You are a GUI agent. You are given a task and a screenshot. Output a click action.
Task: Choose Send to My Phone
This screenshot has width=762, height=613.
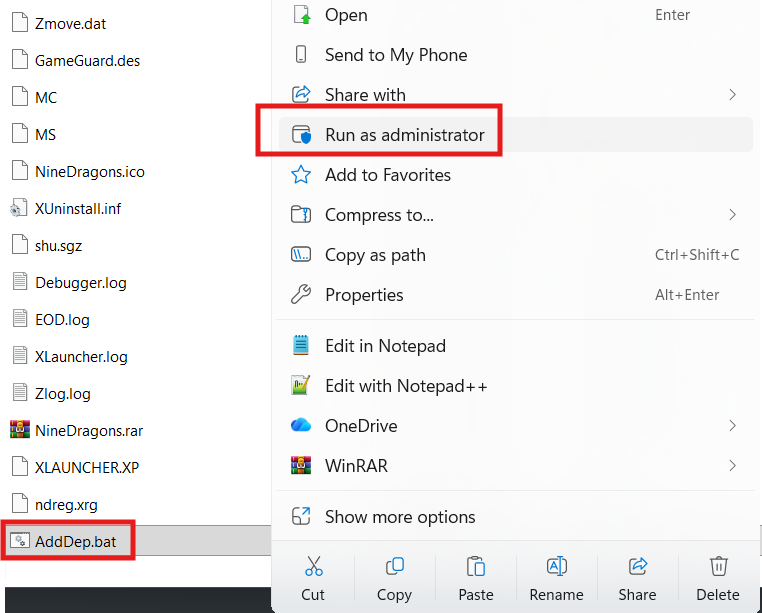pyautogui.click(x=395, y=55)
